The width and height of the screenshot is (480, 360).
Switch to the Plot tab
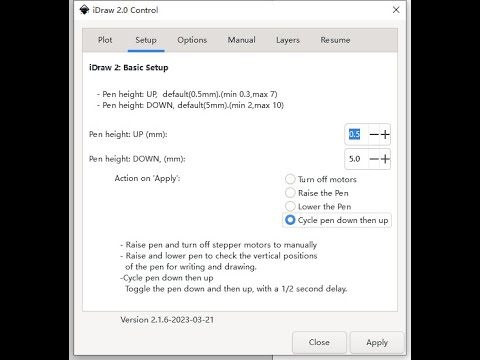[105, 40]
